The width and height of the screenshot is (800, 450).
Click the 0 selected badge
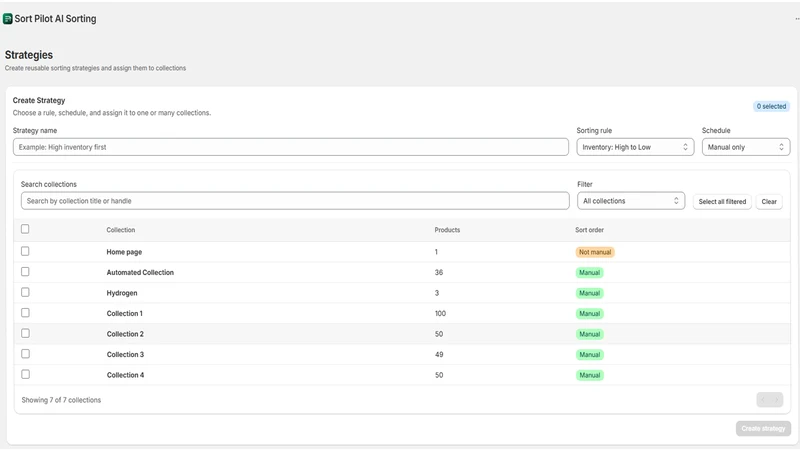[x=771, y=106]
